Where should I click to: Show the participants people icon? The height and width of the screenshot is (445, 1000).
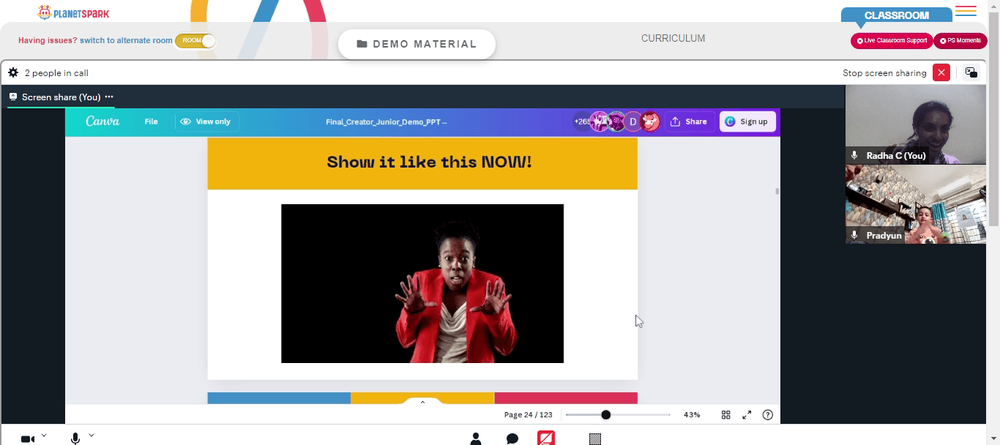pyautogui.click(x=476, y=439)
